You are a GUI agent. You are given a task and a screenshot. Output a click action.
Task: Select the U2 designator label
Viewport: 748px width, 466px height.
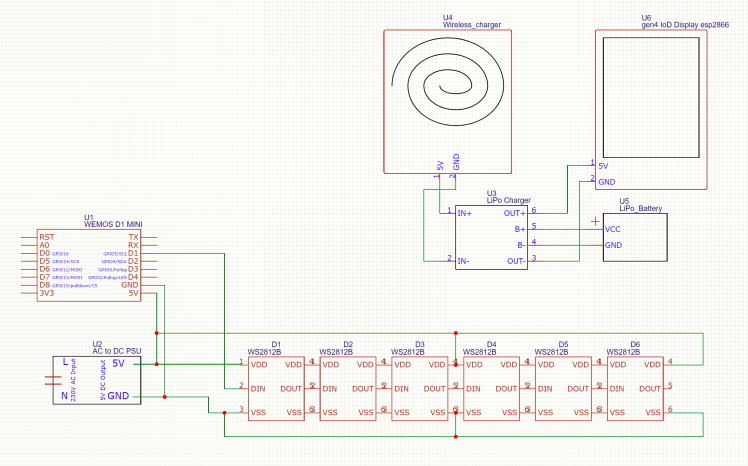97,344
